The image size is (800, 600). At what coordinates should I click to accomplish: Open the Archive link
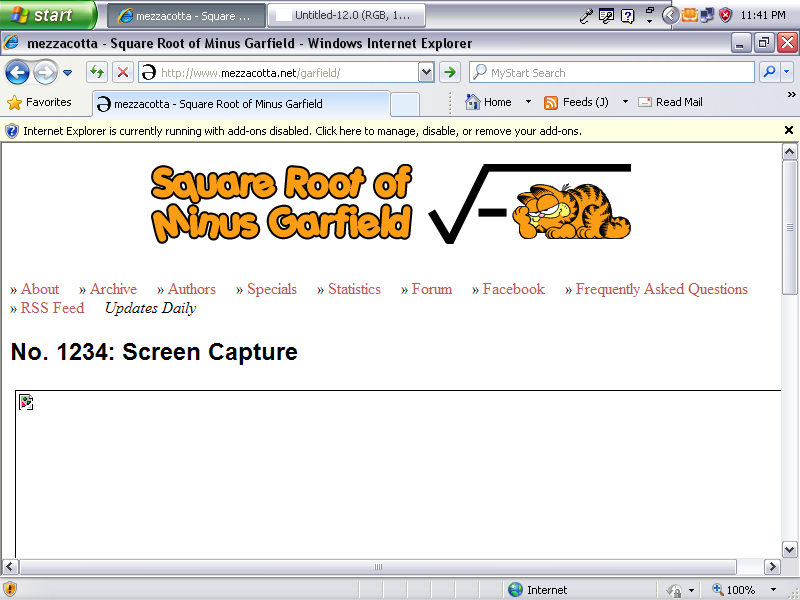113,289
